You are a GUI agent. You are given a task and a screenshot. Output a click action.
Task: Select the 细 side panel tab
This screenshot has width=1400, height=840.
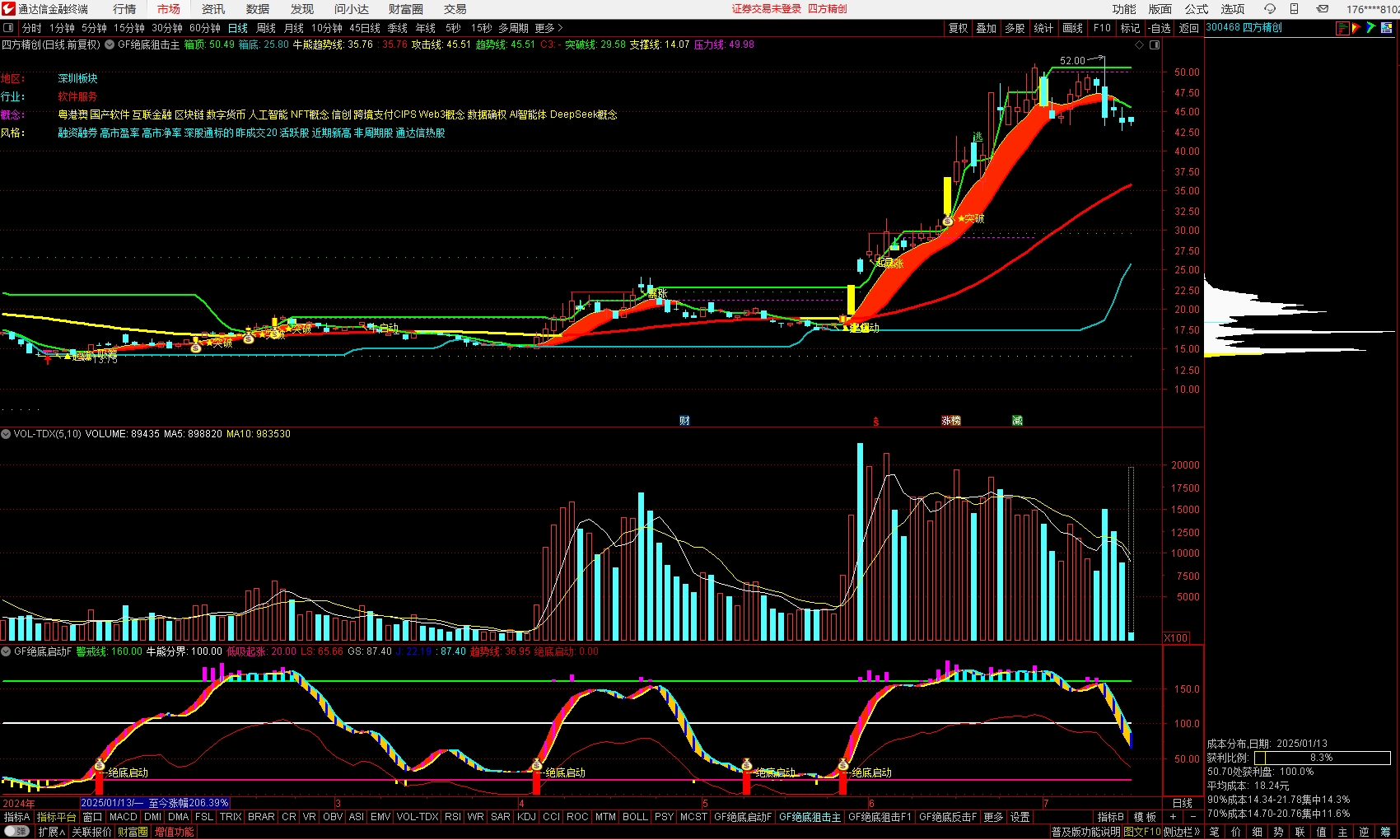tap(1257, 832)
